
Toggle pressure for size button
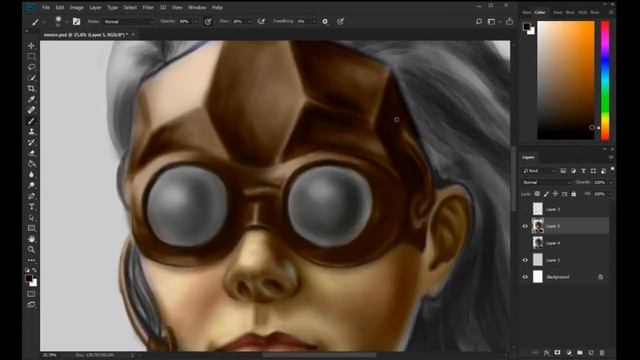tap(340, 21)
